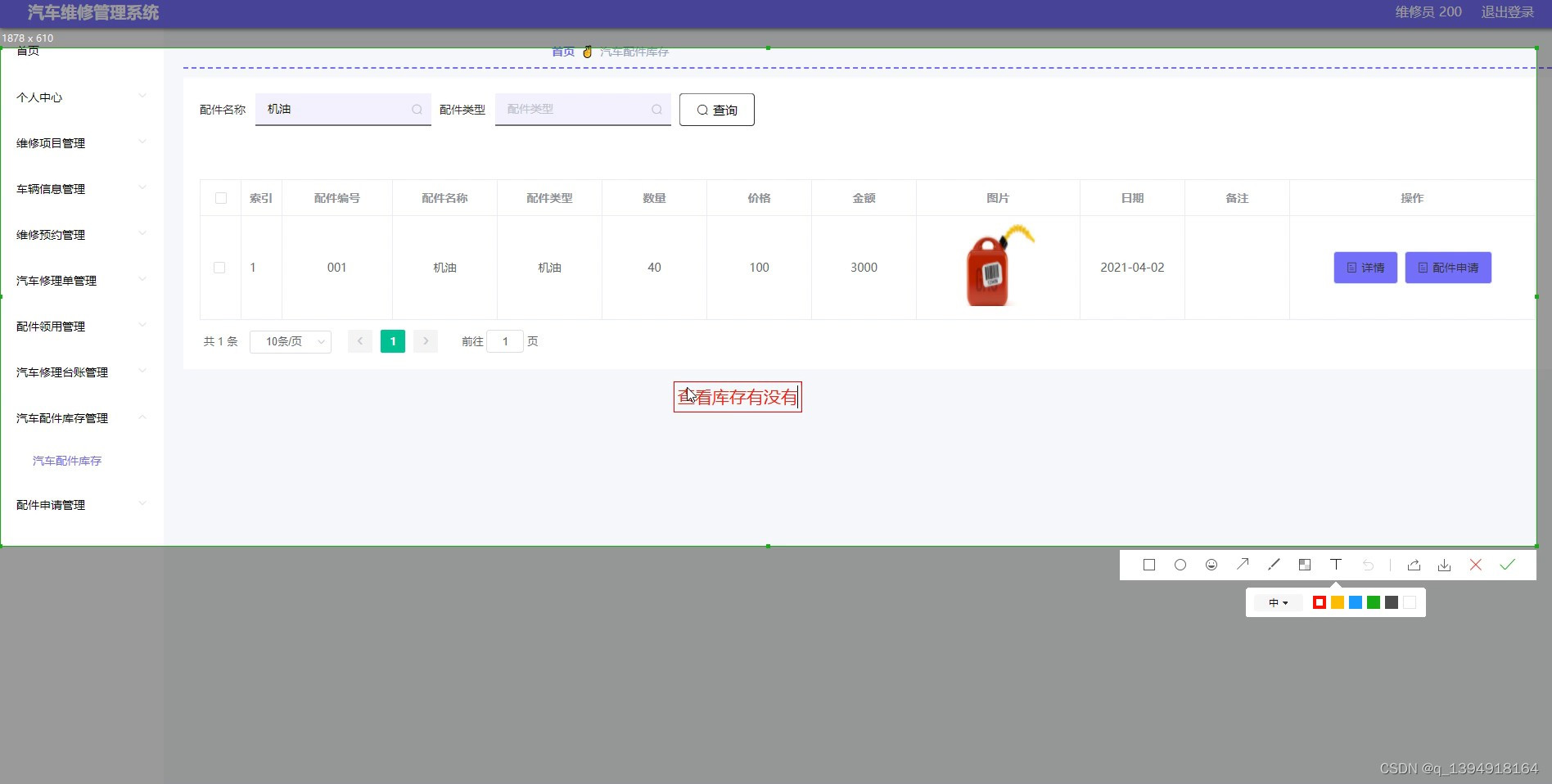Click the 查询 search button
Screen dimensions: 1552x784
[716, 109]
